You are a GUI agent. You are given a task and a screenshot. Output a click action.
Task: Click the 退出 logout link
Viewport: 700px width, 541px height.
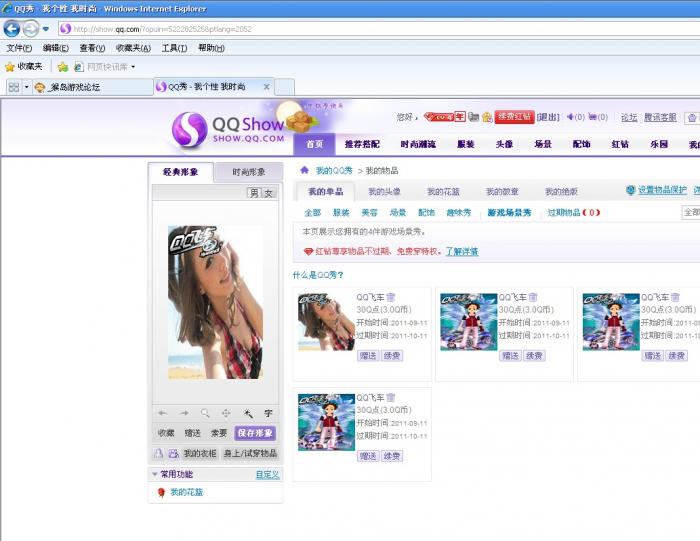(x=548, y=117)
